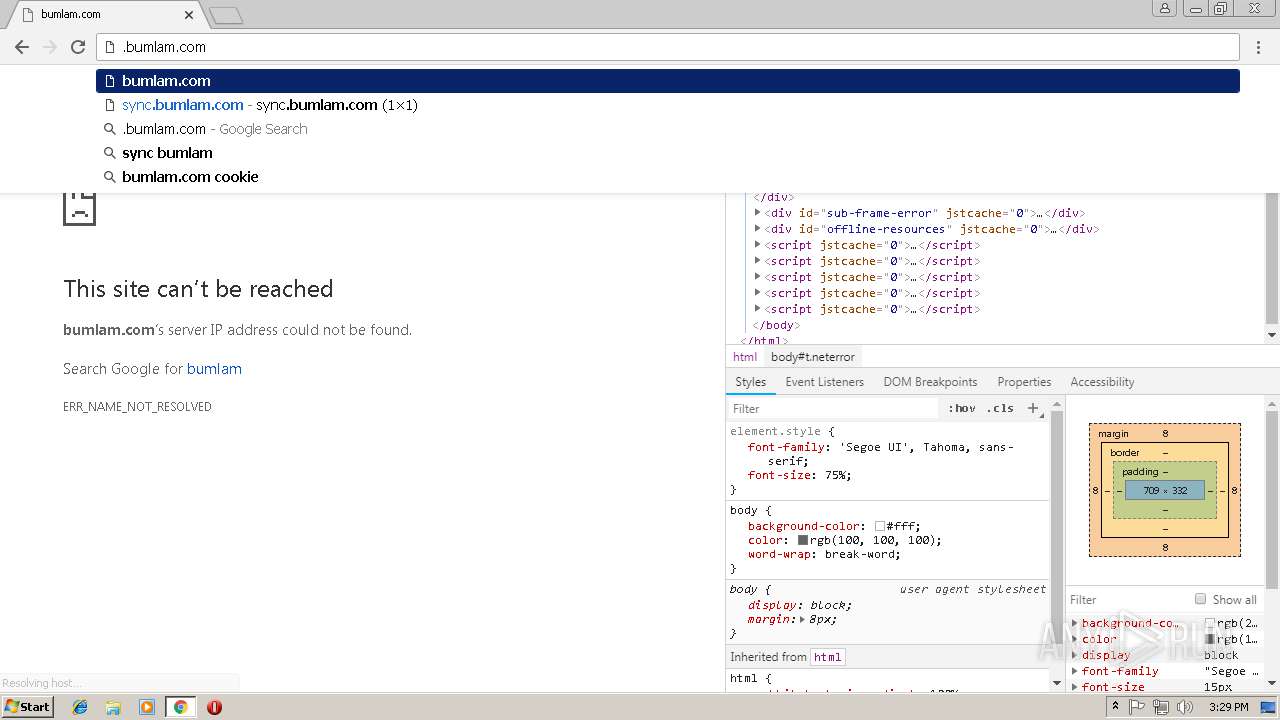This screenshot has height=720, width=1280.
Task: Choose the bumlam.com autocomplete suggestion
Action: point(668,81)
